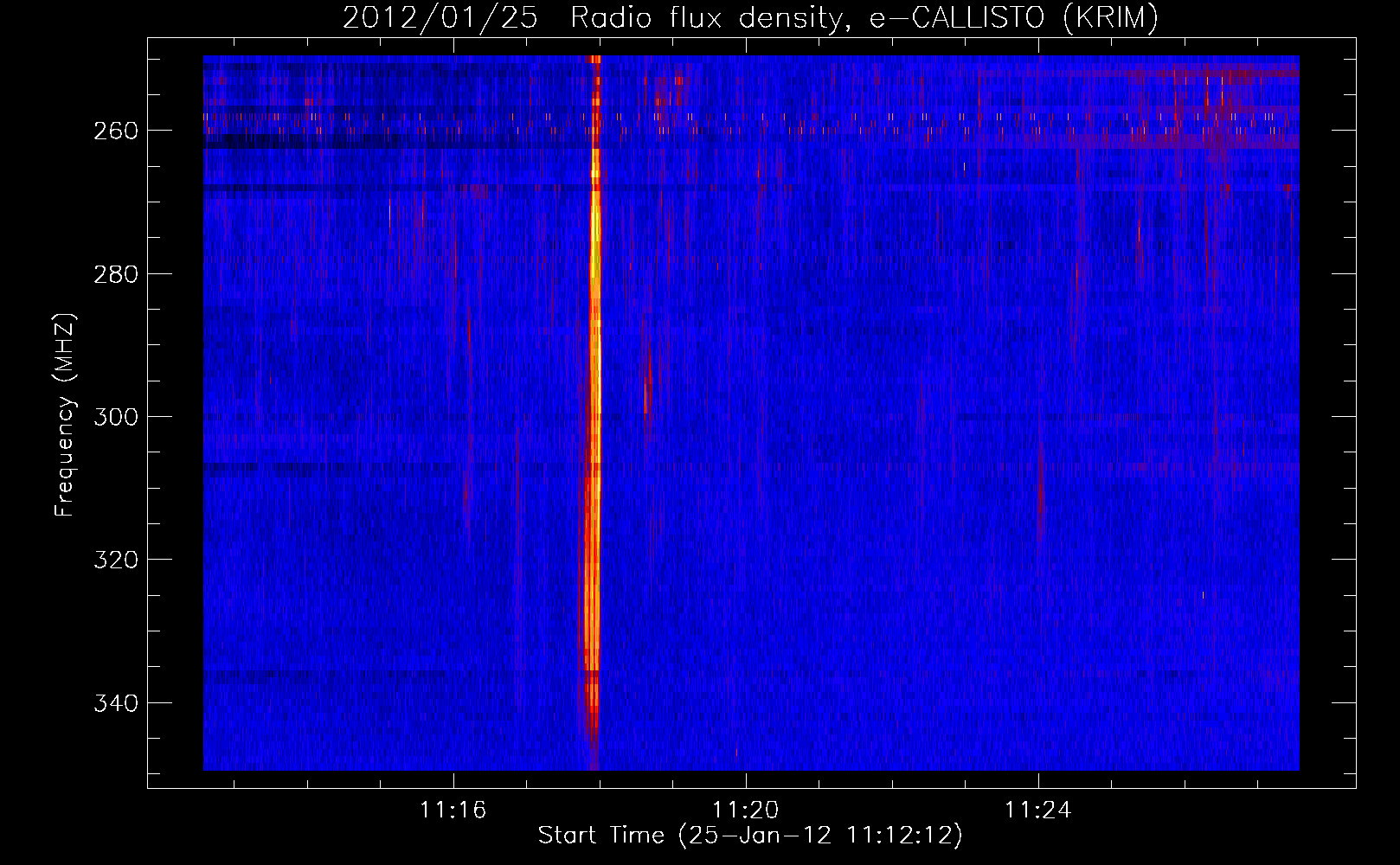Click the 300 frequency tick label

coord(116,417)
